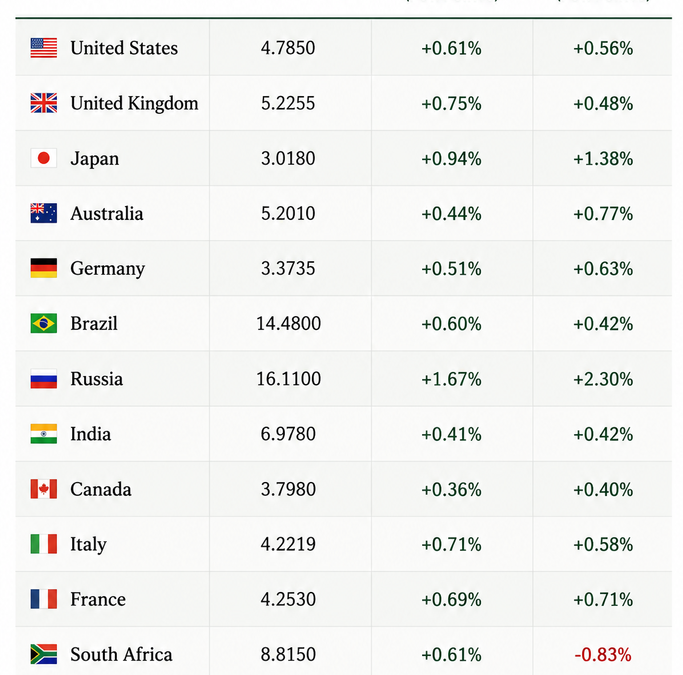Click Japan's +1.38% change value
683x675 pixels.
pyautogui.click(x=603, y=159)
